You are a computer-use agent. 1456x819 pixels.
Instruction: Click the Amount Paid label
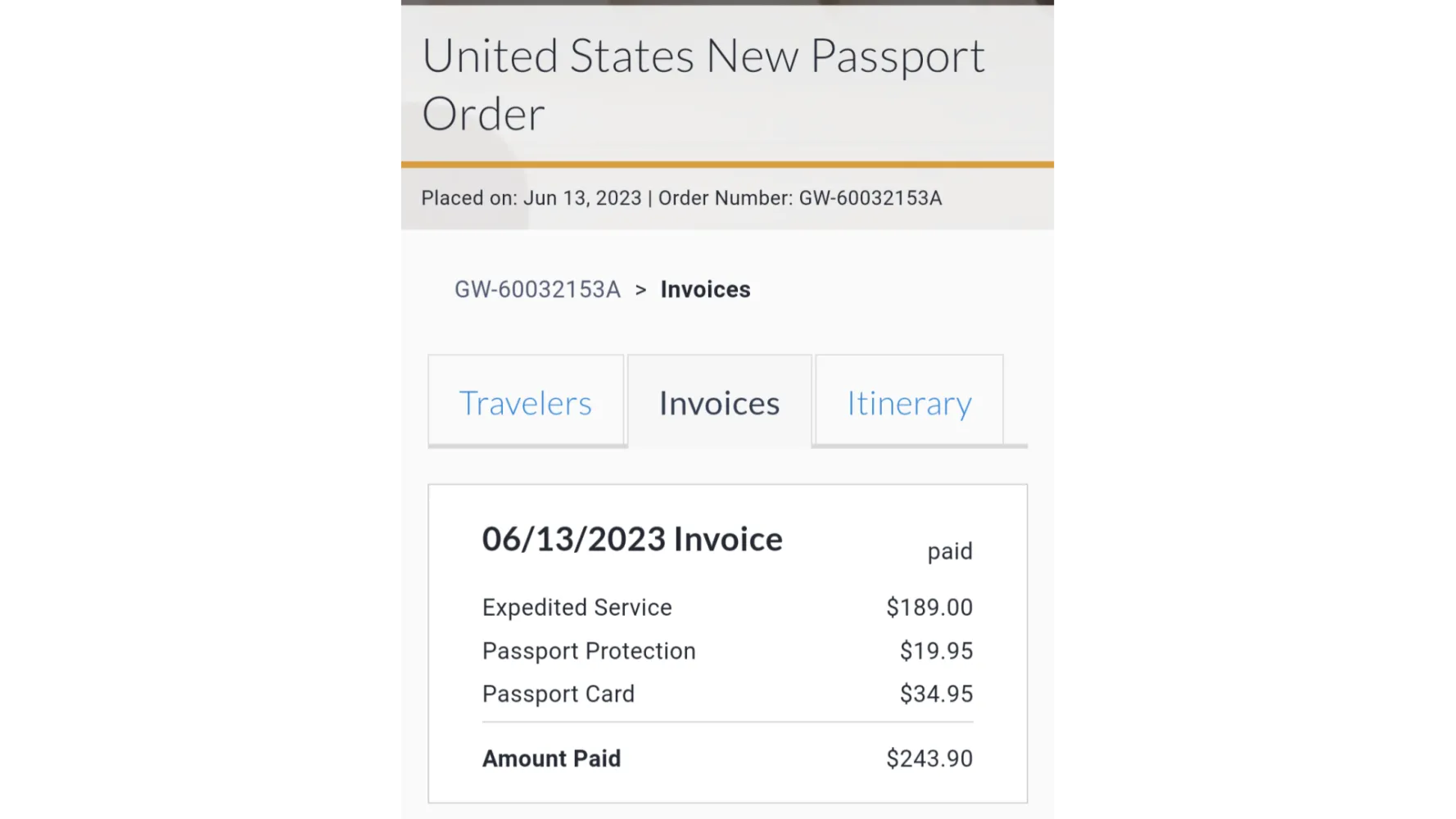(551, 758)
